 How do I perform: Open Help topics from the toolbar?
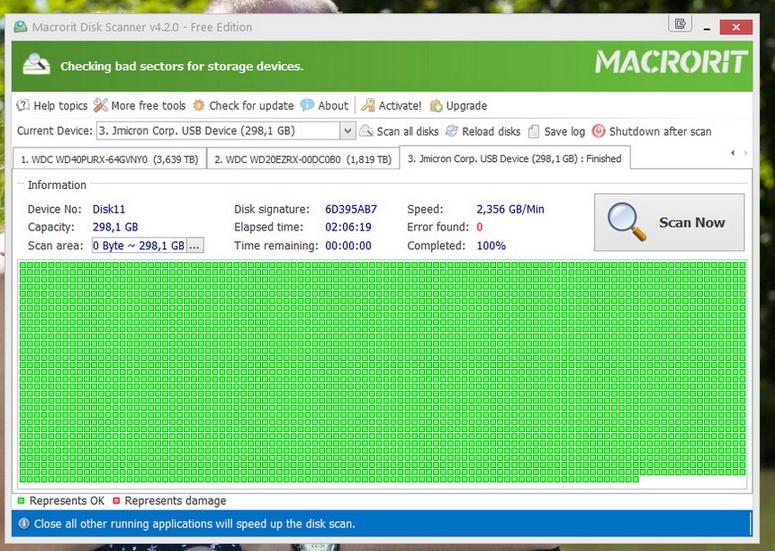pyautogui.click(x=52, y=106)
